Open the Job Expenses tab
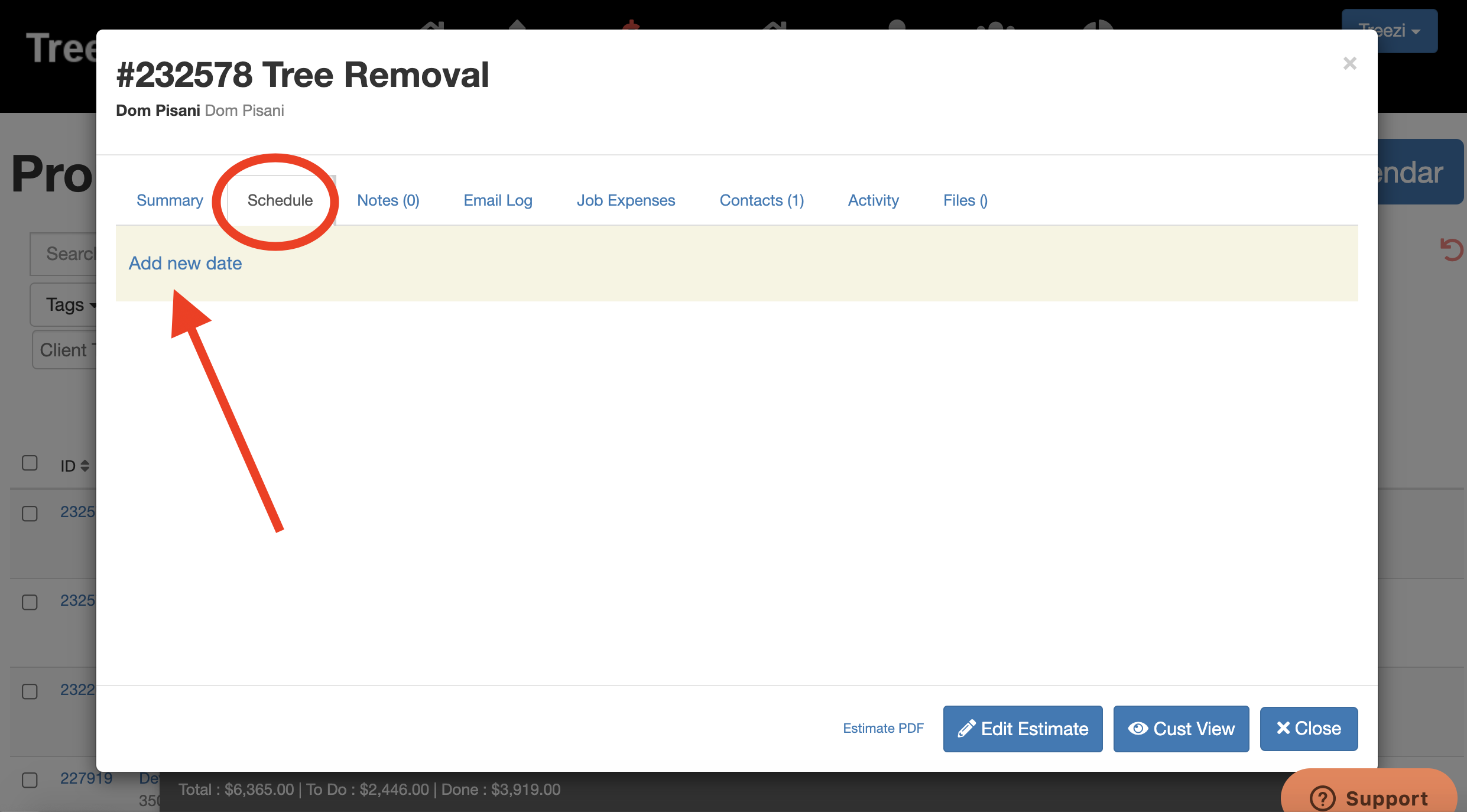This screenshot has height=812, width=1467. [x=625, y=200]
